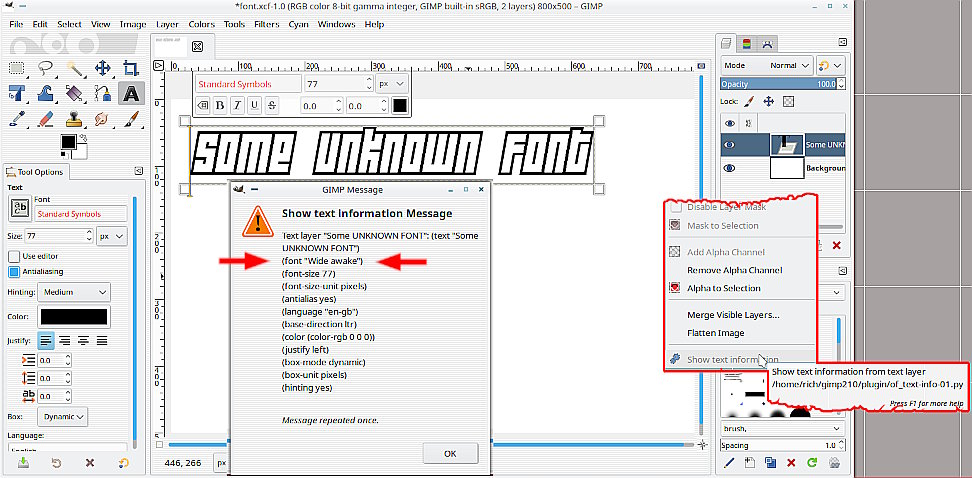This screenshot has width=972, height=478.
Task: Restore tool preset in Tool Options
Action: tap(57, 463)
